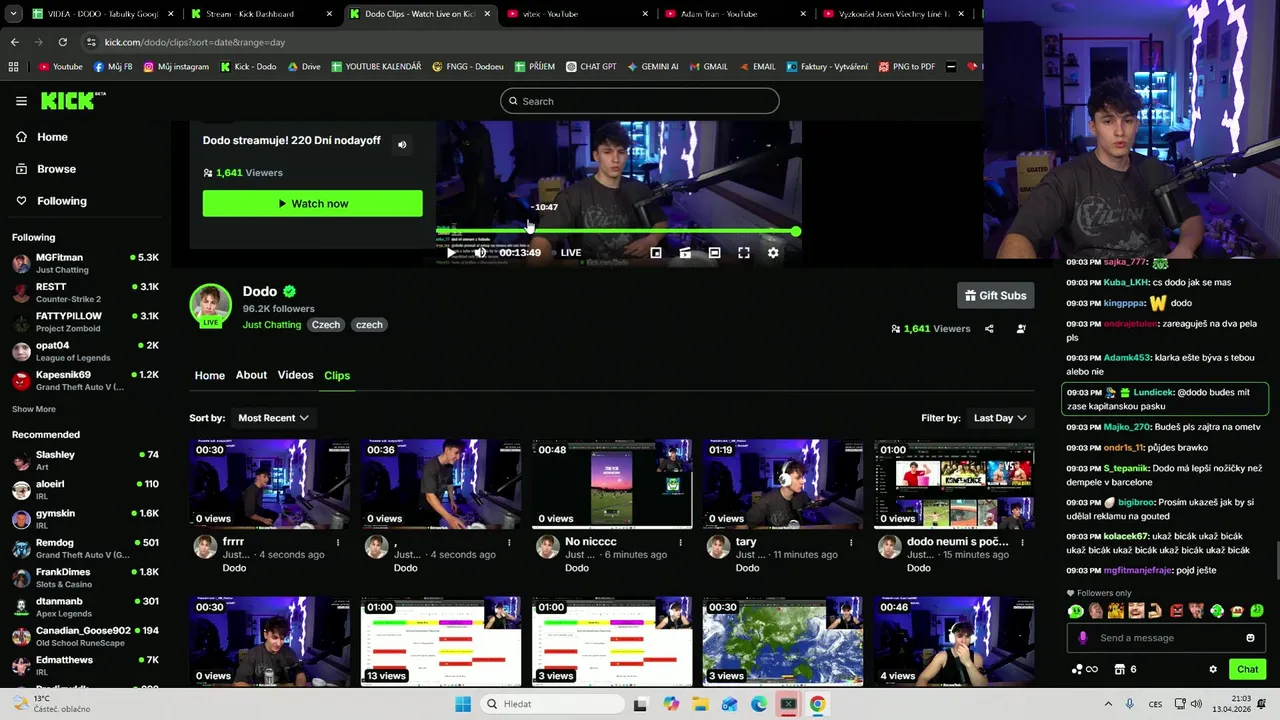This screenshot has height=720, width=1280.
Task: Open the Kick hamburger menu
Action: click(x=21, y=101)
